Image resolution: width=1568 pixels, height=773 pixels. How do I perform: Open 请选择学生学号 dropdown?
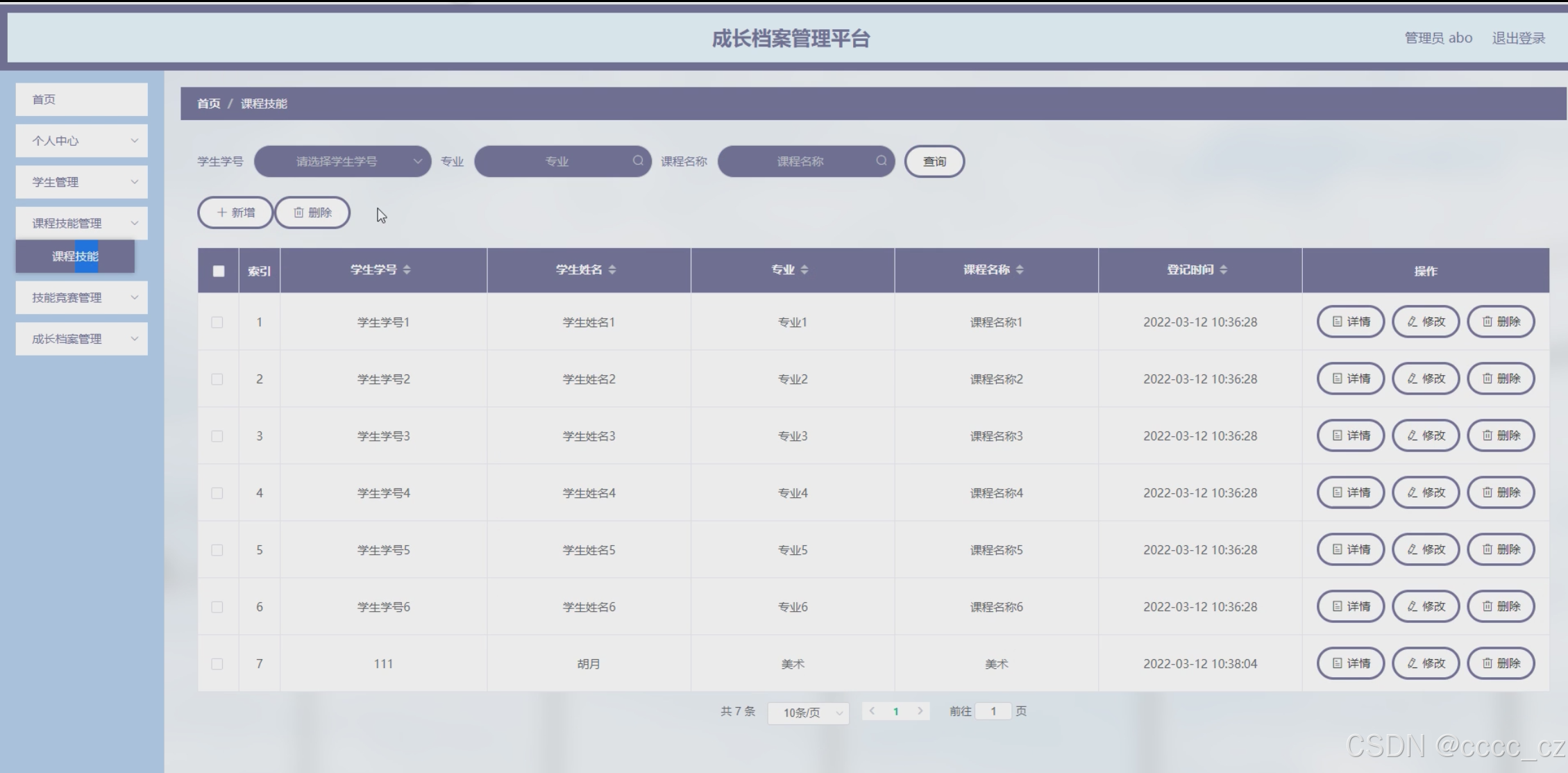coord(342,161)
